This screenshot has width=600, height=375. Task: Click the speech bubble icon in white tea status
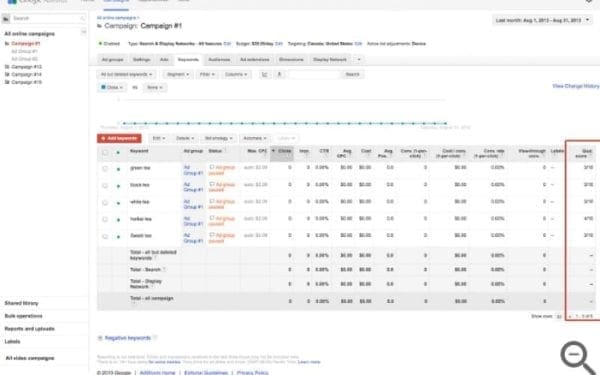click(x=212, y=201)
